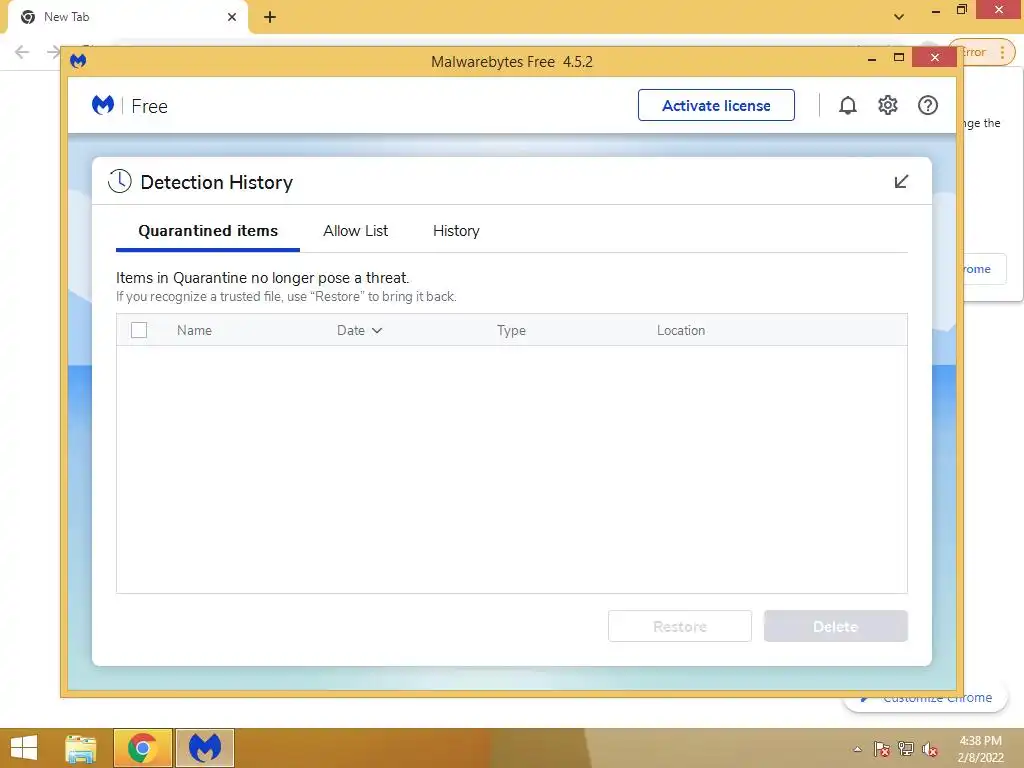Click the Delete button
Viewport: 1024px width, 768px height.
coord(836,626)
